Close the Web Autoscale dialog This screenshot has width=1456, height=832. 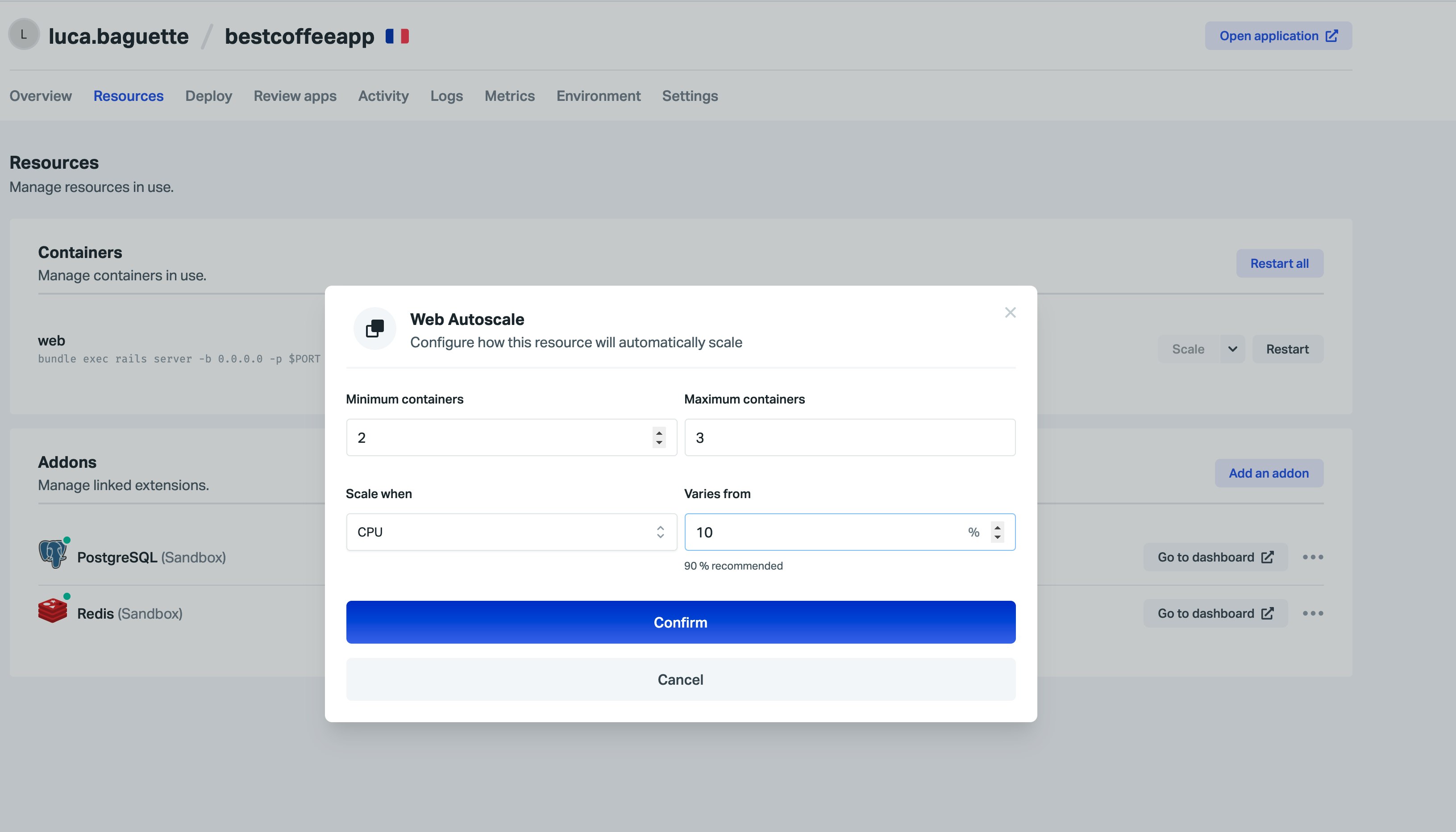(x=1010, y=312)
